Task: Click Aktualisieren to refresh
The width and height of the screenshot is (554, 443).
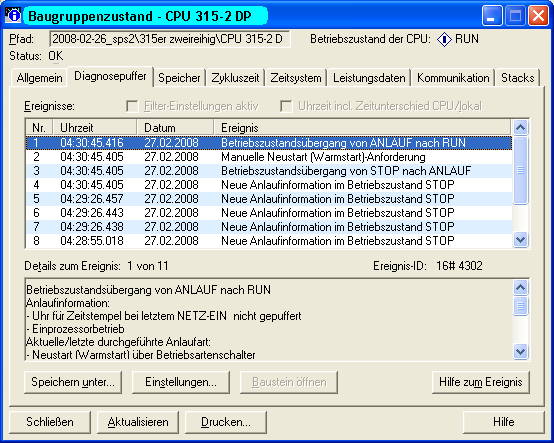Action: pyautogui.click(x=138, y=422)
